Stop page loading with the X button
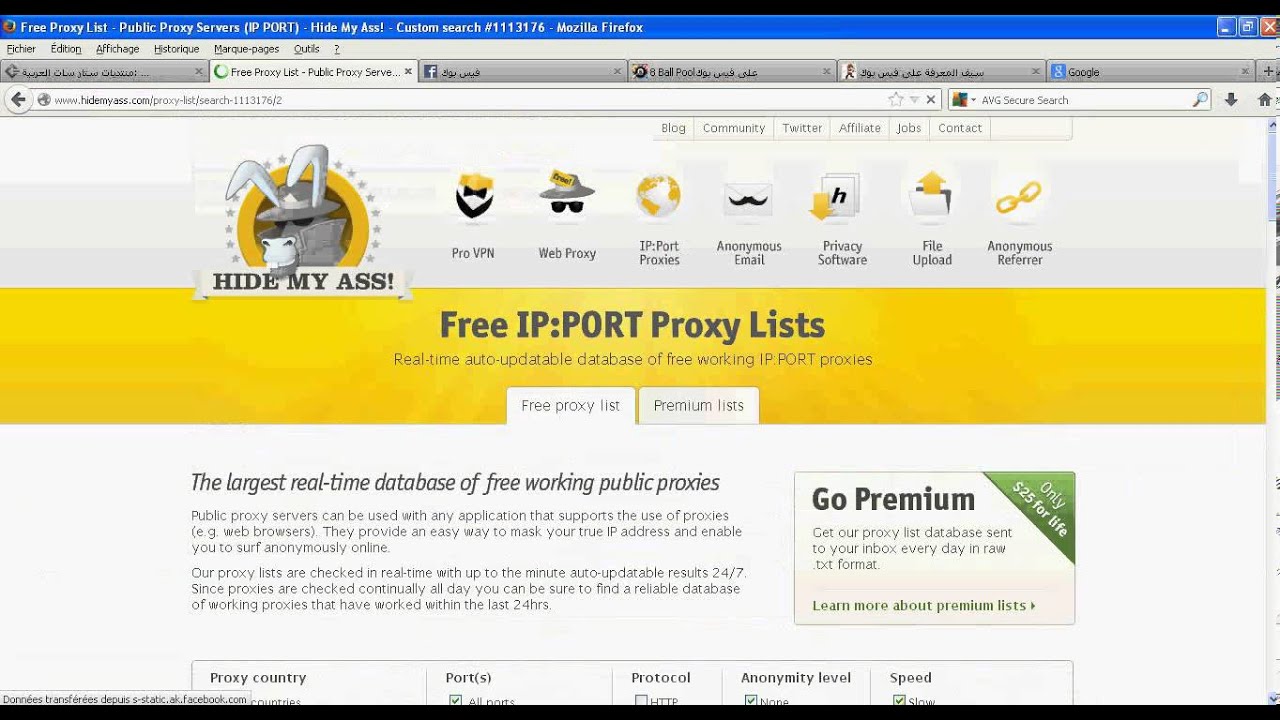 (931, 99)
